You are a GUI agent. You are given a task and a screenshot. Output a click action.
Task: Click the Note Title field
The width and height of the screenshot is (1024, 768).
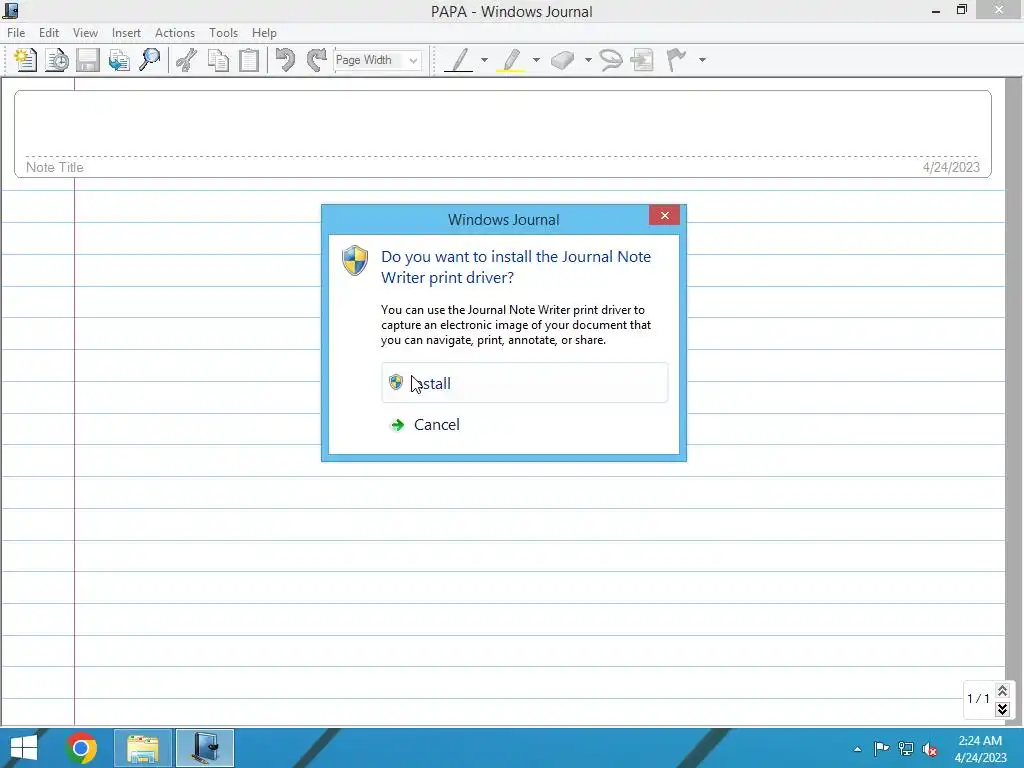[503, 134]
